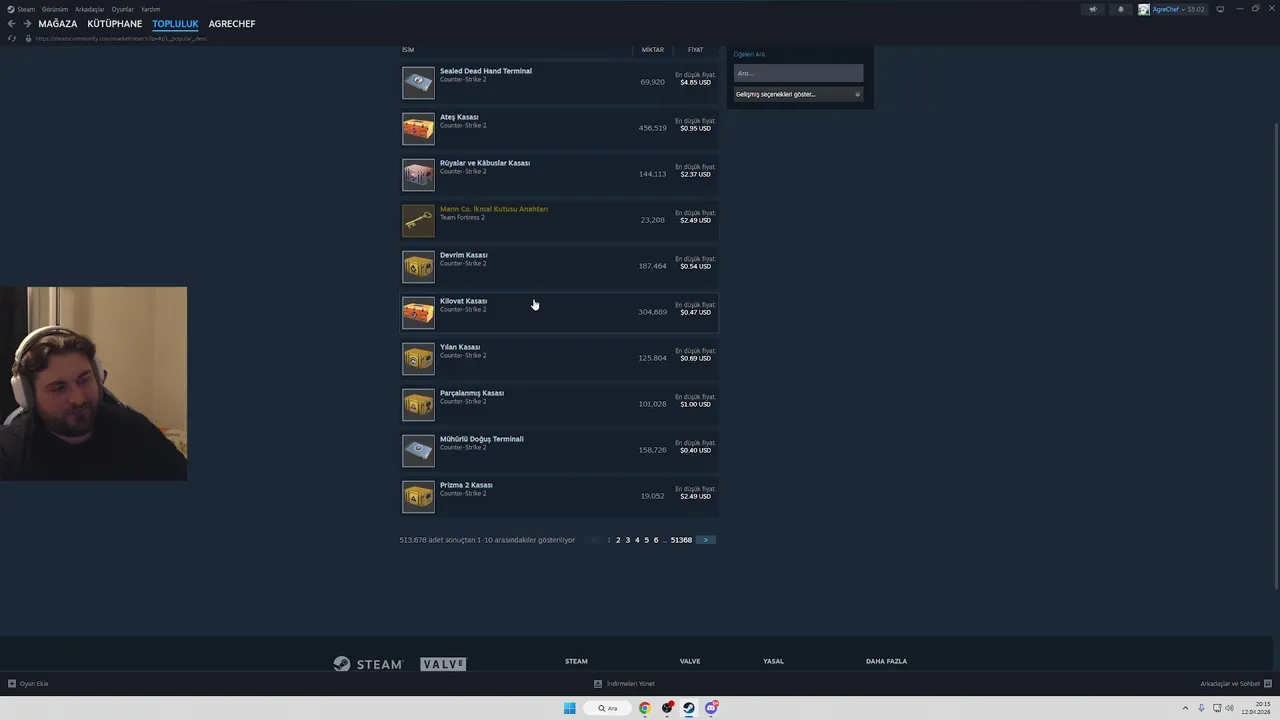This screenshot has height=720, width=1280.
Task: Open the Parçalanmış Kasası case icon
Action: tap(418, 405)
